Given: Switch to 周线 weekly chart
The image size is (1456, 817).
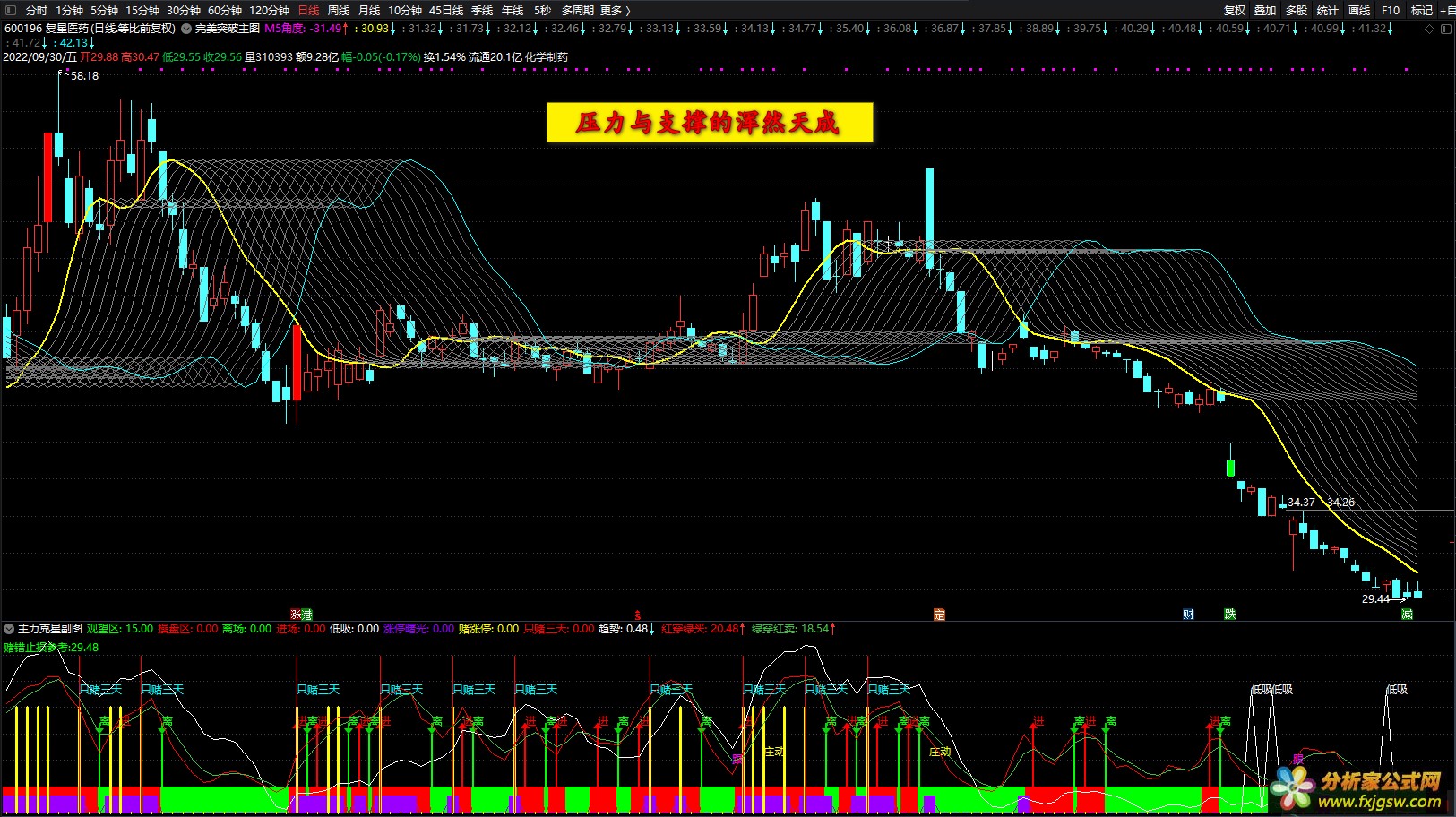Looking at the screenshot, I should click(339, 10).
